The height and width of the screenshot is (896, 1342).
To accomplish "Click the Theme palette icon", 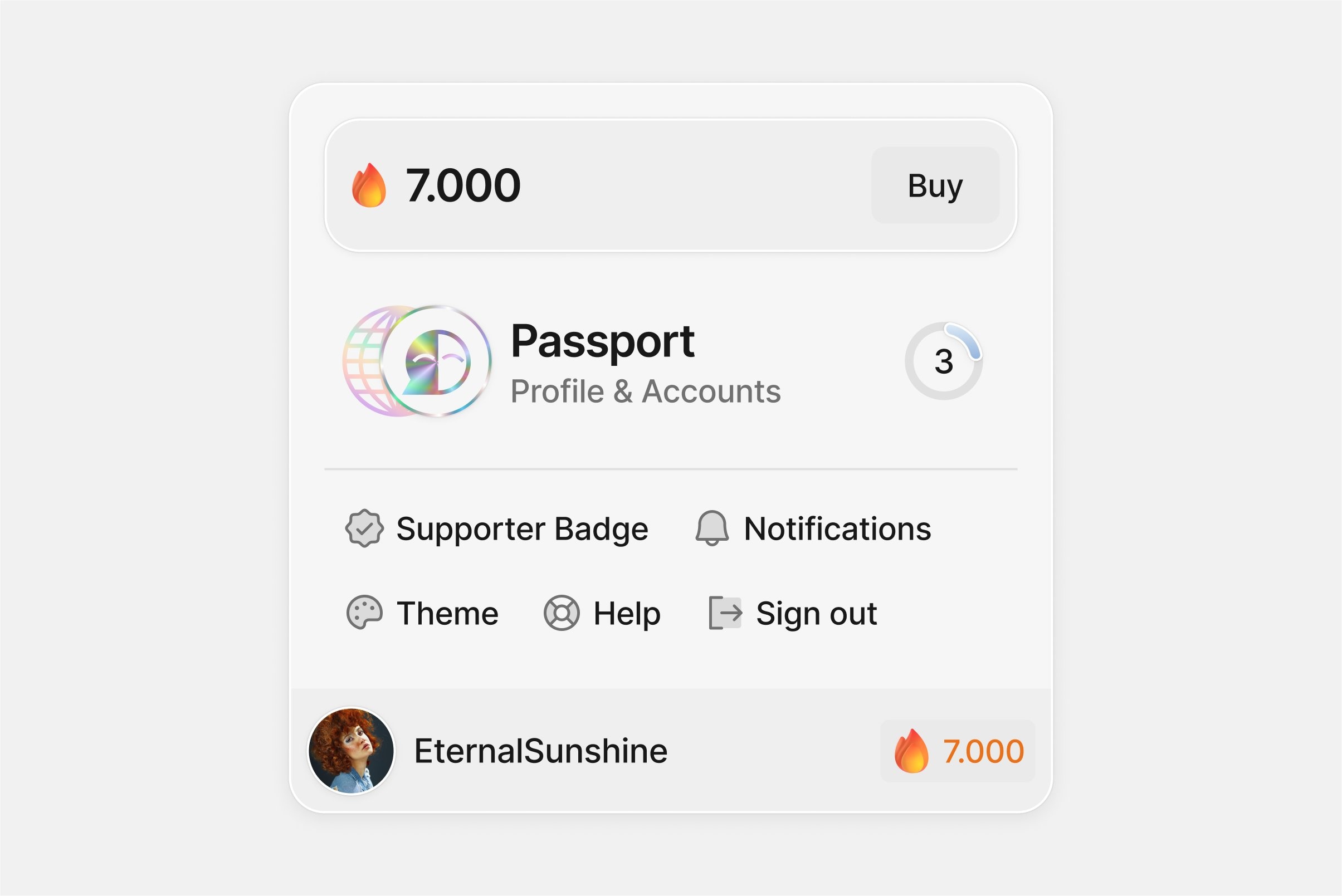I will [364, 613].
